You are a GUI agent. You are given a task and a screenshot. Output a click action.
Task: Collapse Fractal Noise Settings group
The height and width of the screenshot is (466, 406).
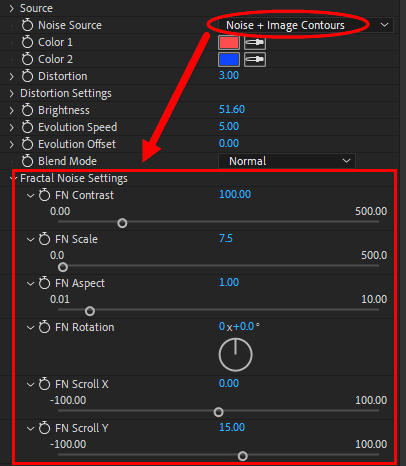(x=12, y=178)
